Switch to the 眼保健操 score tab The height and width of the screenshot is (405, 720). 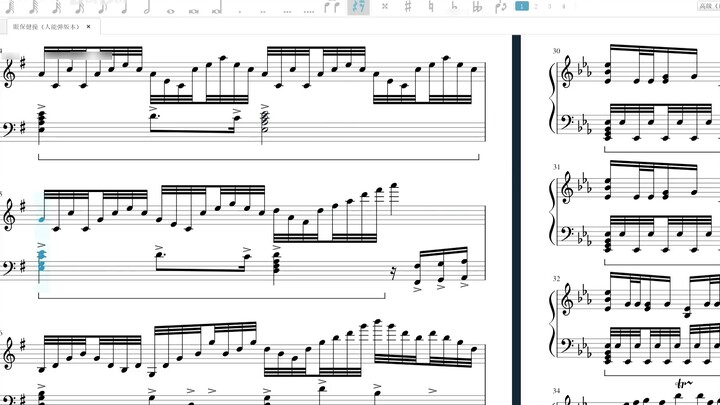(x=46, y=27)
